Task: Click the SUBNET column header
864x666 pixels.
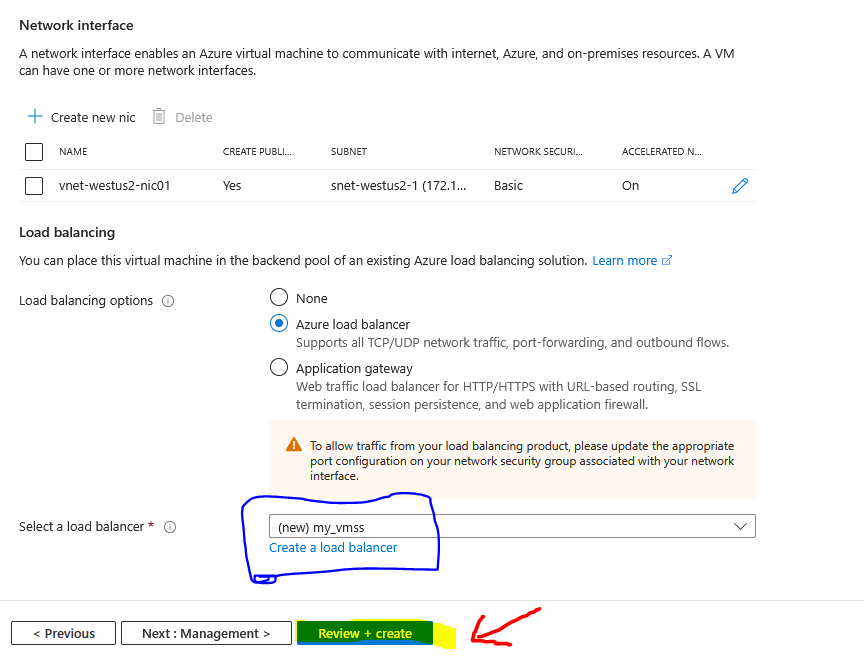Action: click(x=348, y=151)
